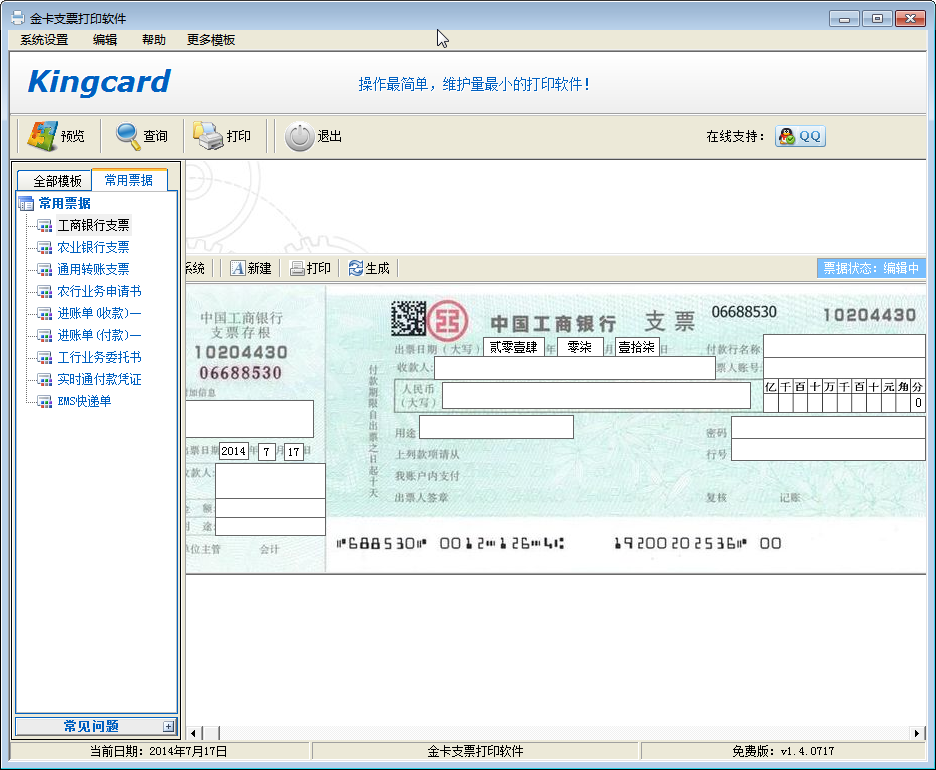
Task: Click the 新建 button in cheque toolbar
Action: (x=251, y=269)
